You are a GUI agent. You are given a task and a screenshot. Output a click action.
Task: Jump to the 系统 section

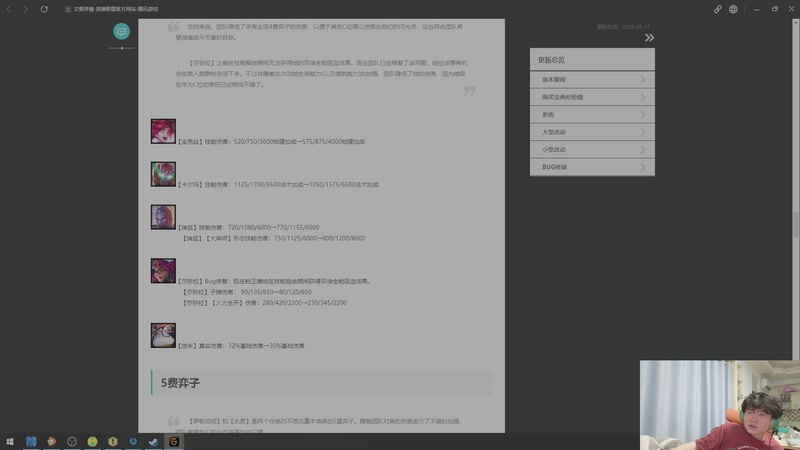(592, 114)
